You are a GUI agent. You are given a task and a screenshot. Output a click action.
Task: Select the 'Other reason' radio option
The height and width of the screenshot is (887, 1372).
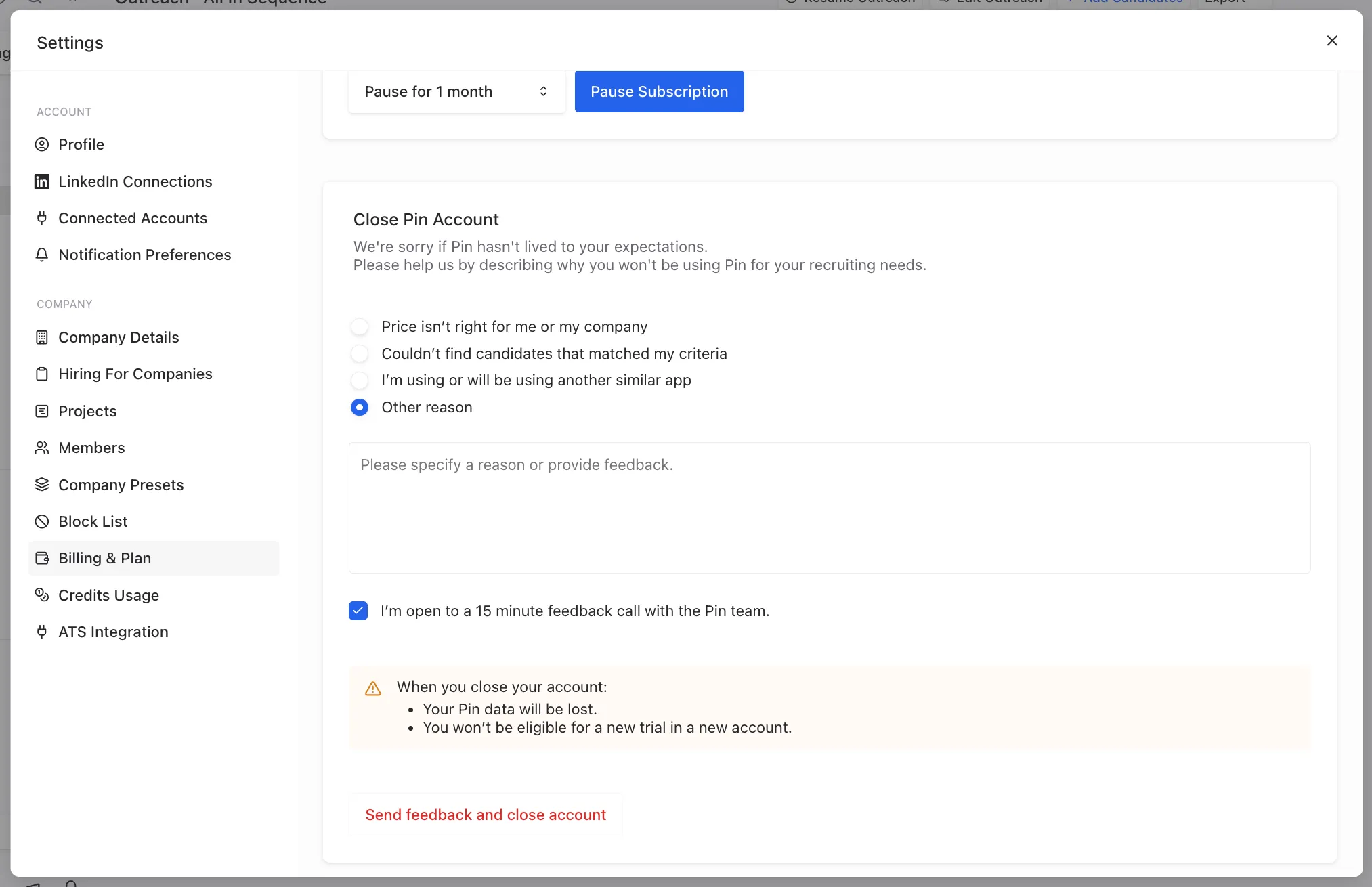tap(360, 408)
